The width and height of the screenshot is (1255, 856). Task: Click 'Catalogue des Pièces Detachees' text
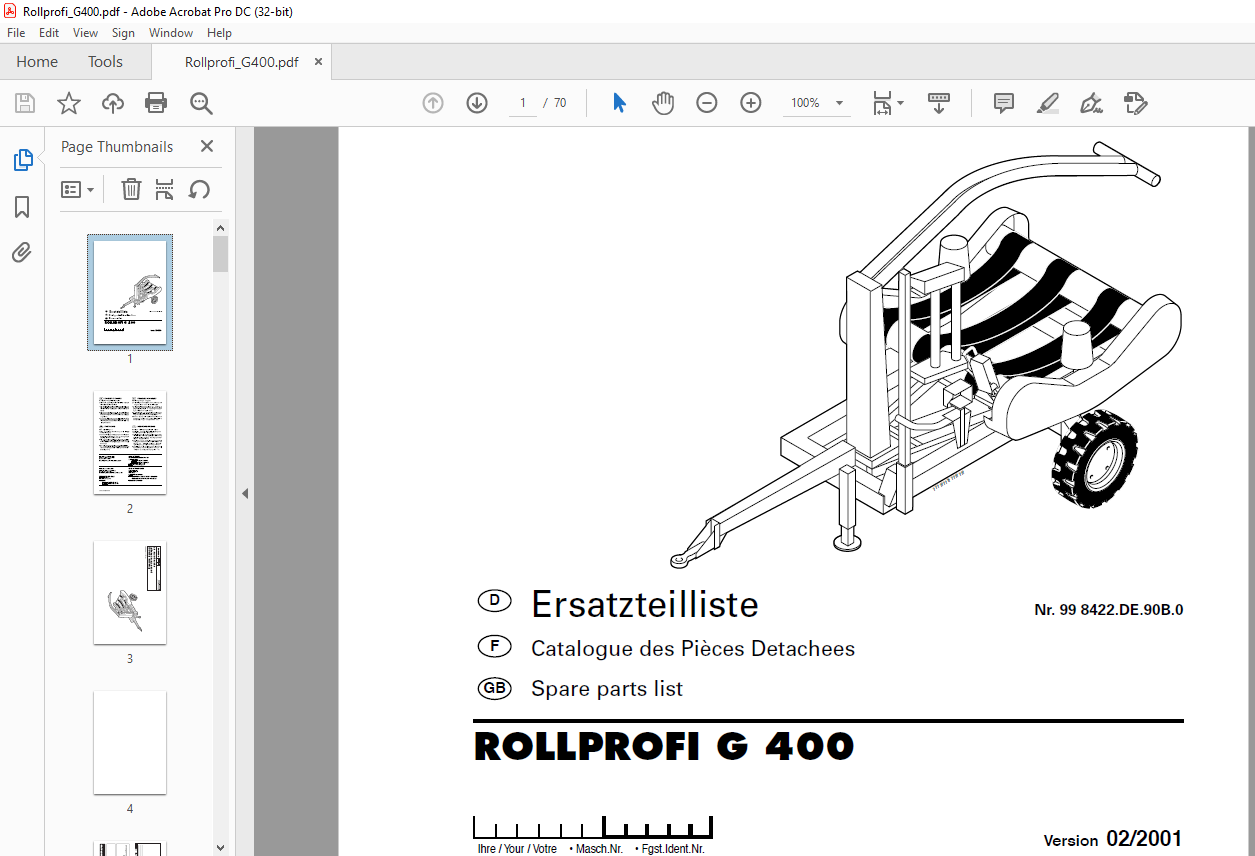[693, 649]
